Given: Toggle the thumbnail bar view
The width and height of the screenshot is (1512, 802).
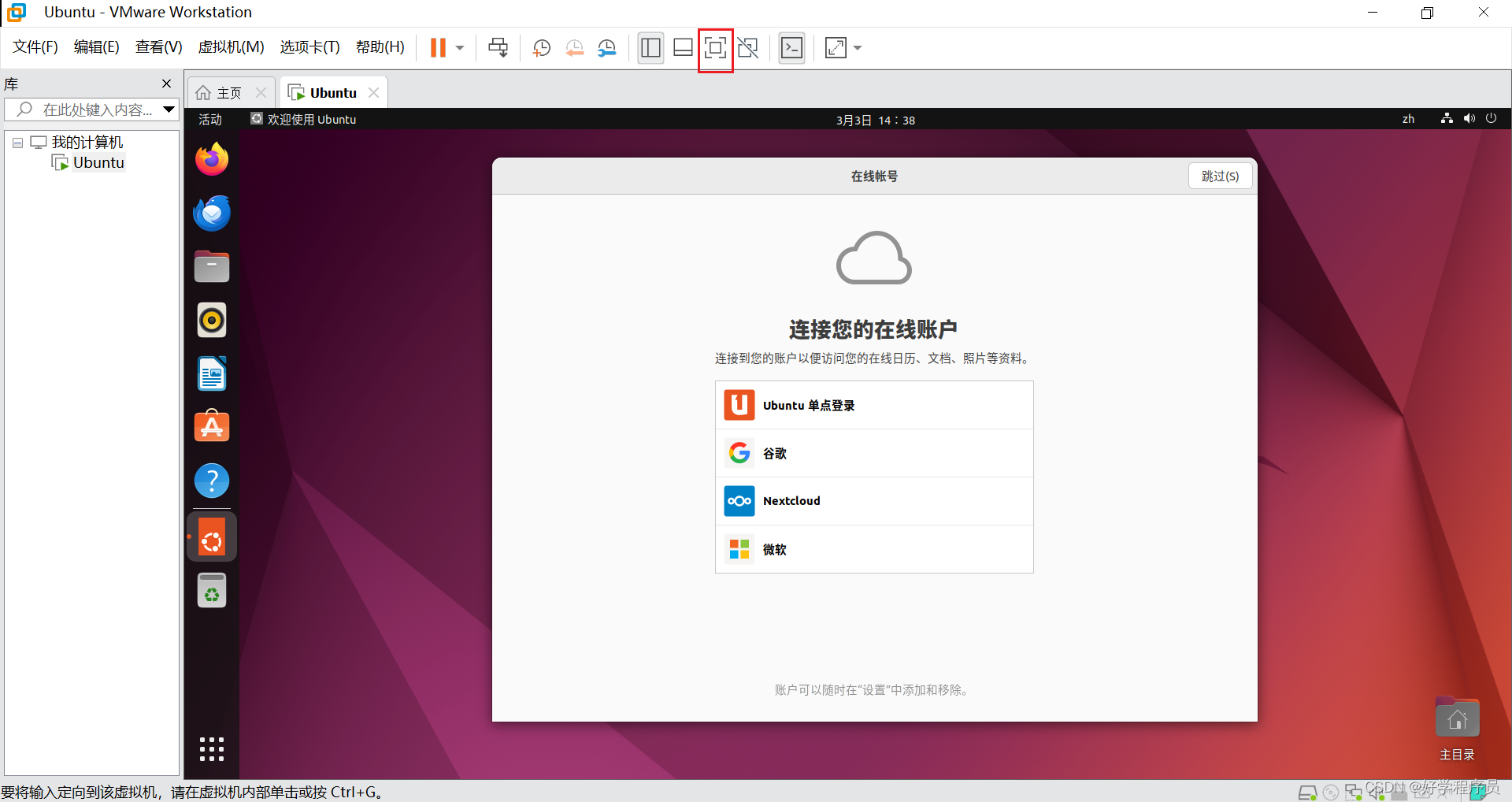Looking at the screenshot, I should 684,48.
